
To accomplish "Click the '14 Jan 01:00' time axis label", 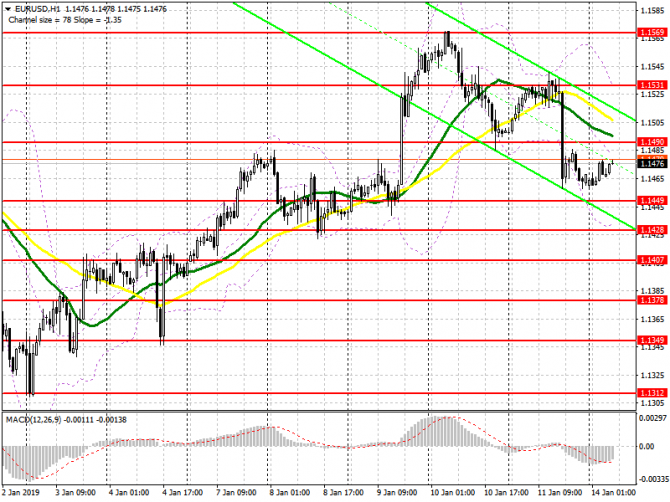I will 613,492.
